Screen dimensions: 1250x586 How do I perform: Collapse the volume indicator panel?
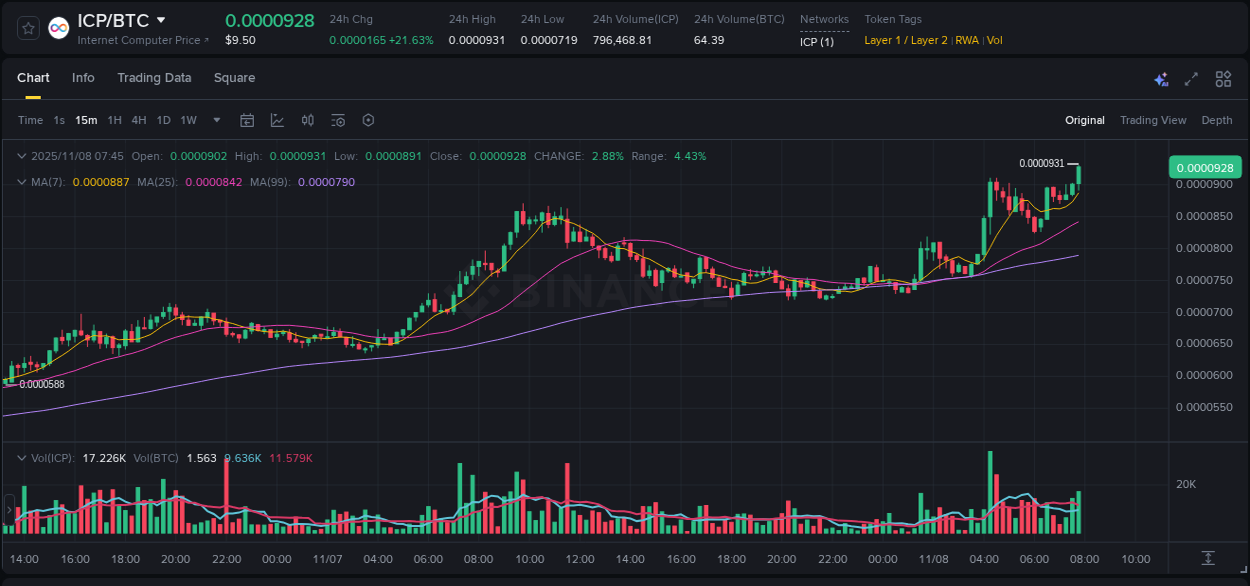[22, 458]
